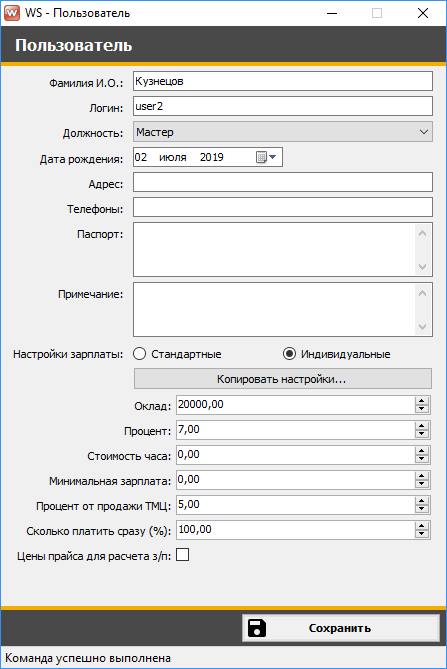Decrease Сколько платить сразу percentage
This screenshot has height=669, width=447.
pyautogui.click(x=421, y=534)
